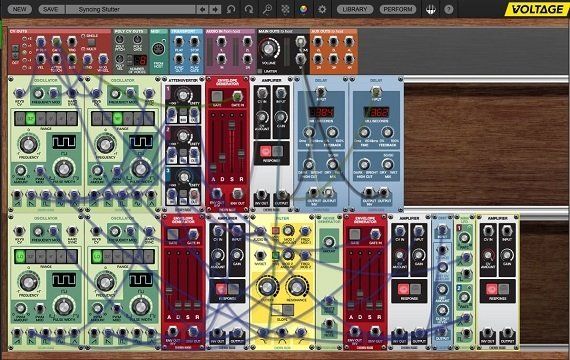This screenshot has height=360, width=570.
Task: Click the undo icon
Action: (231, 9)
